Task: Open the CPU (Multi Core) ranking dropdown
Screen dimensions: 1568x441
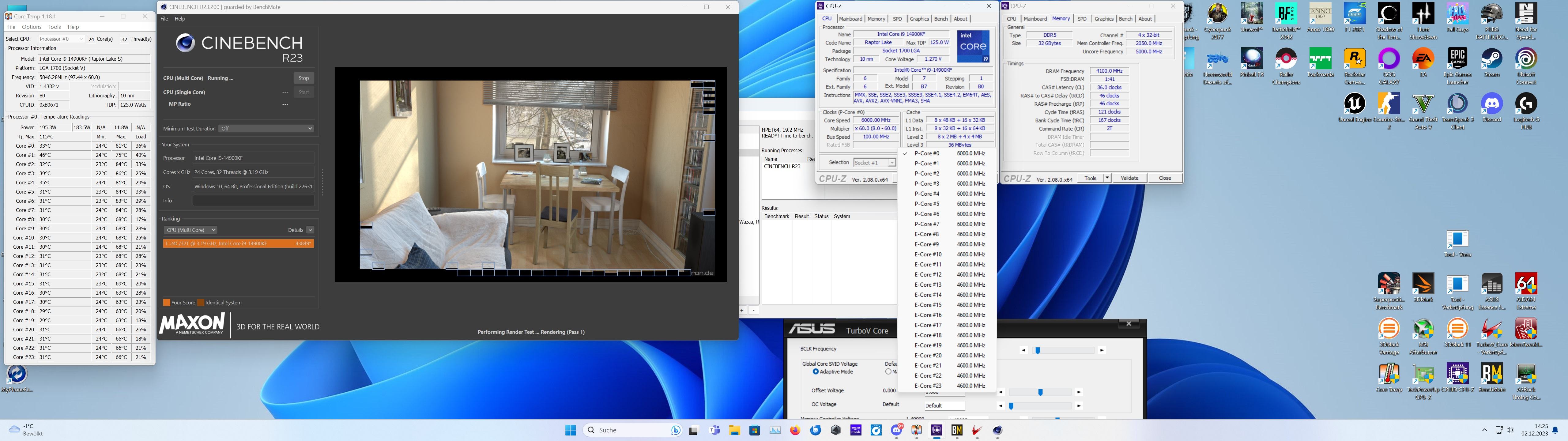Action: [x=190, y=230]
